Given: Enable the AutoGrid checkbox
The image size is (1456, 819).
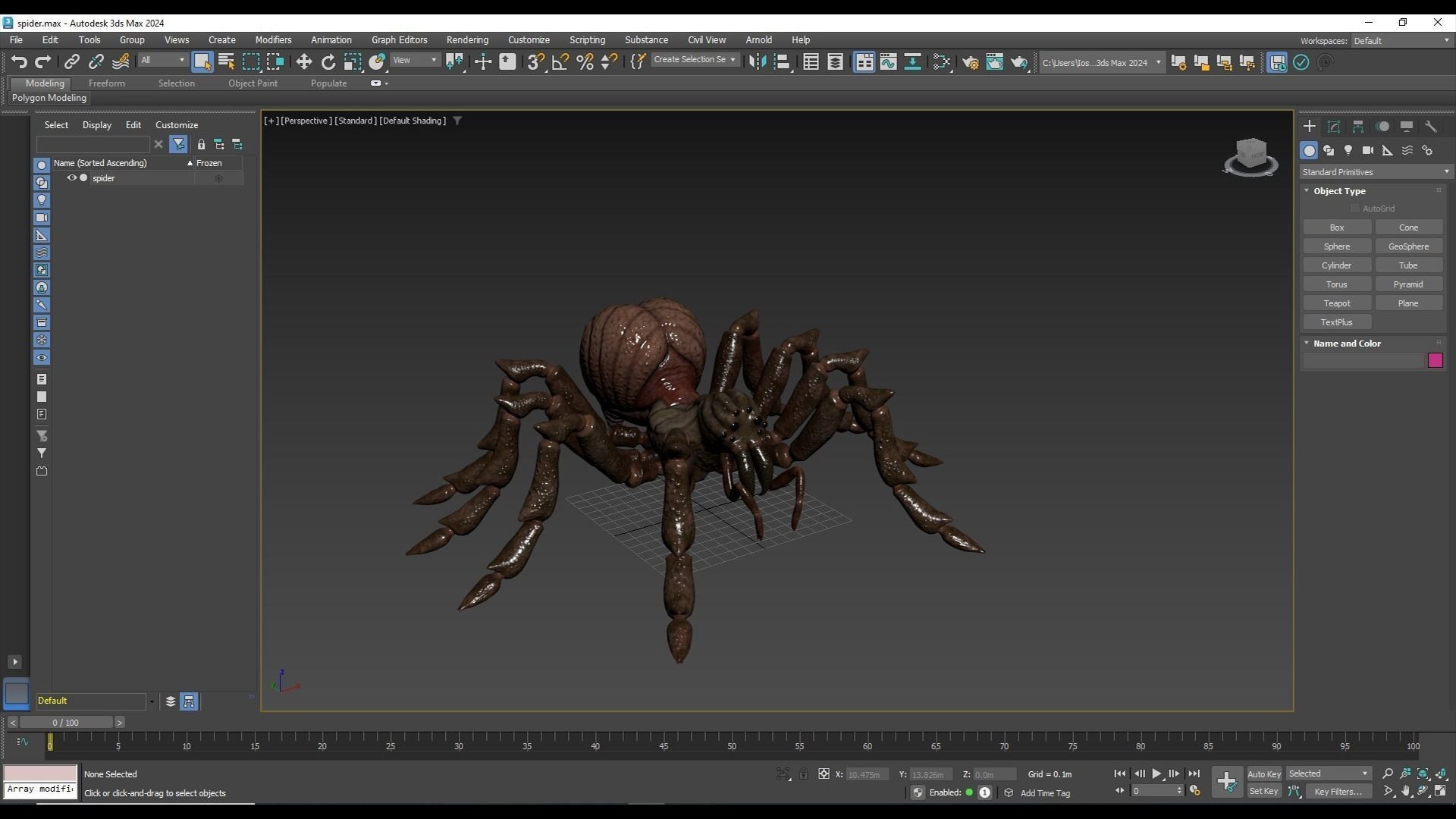Looking at the screenshot, I should click(1354, 209).
